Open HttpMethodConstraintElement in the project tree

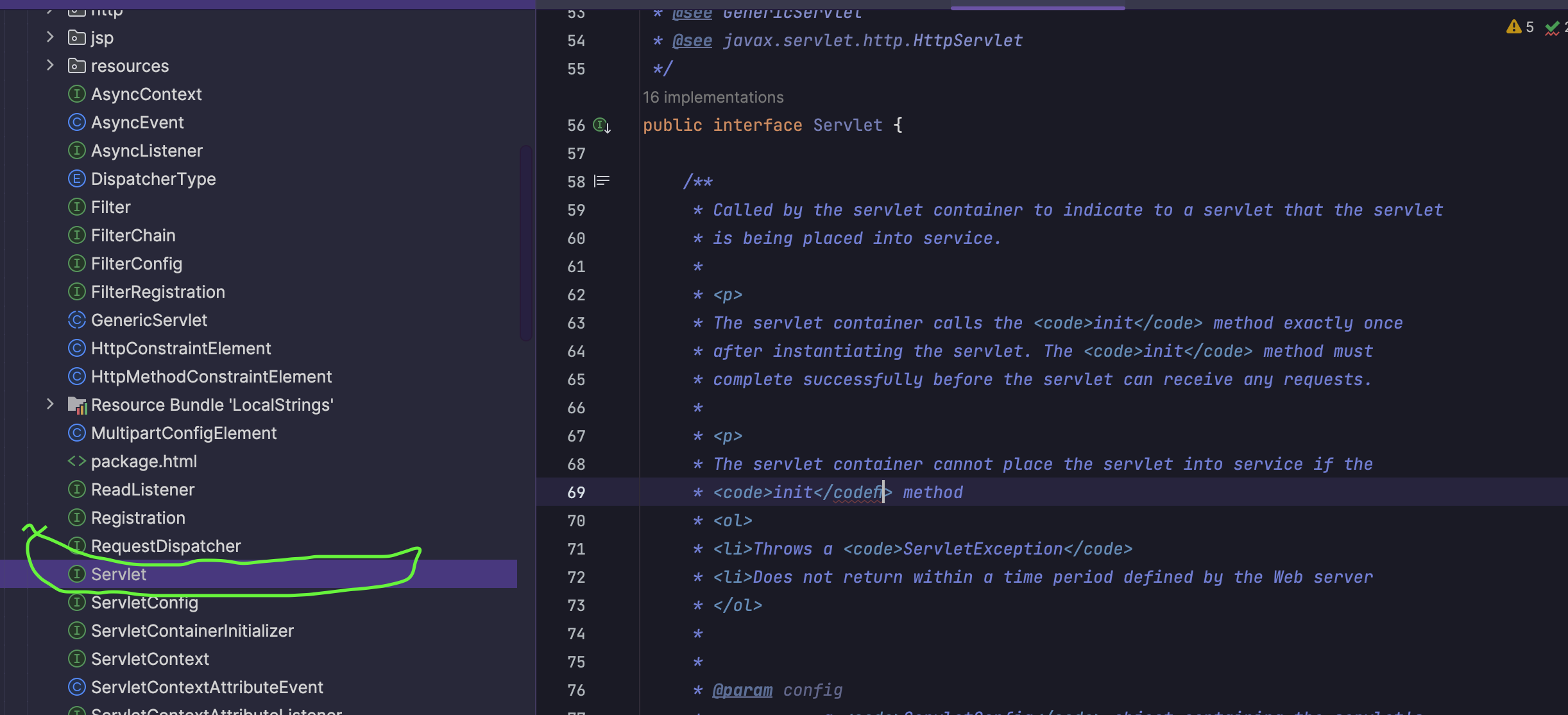[x=211, y=377]
